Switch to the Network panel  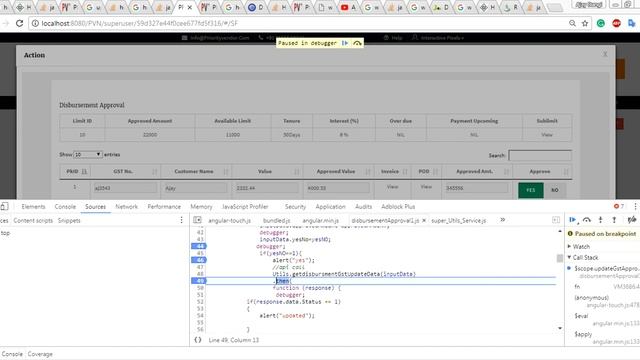click(x=127, y=207)
